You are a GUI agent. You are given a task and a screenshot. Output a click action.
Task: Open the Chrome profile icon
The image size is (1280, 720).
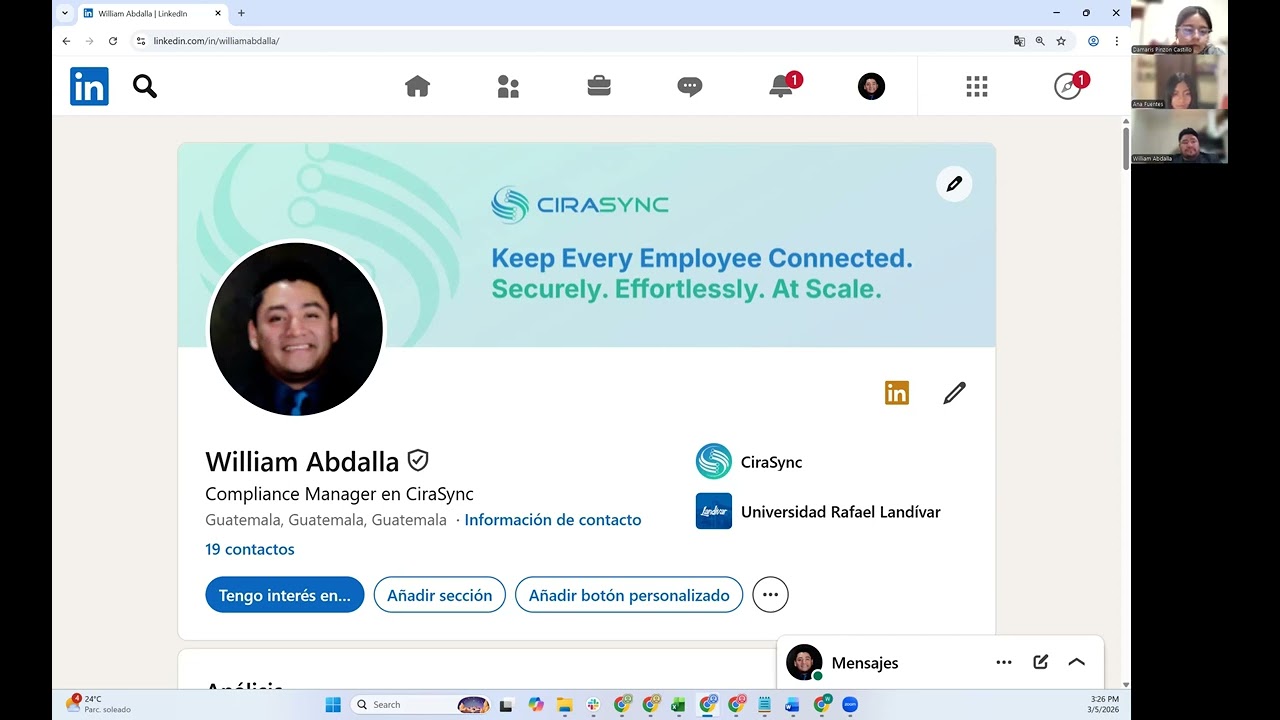click(1093, 41)
